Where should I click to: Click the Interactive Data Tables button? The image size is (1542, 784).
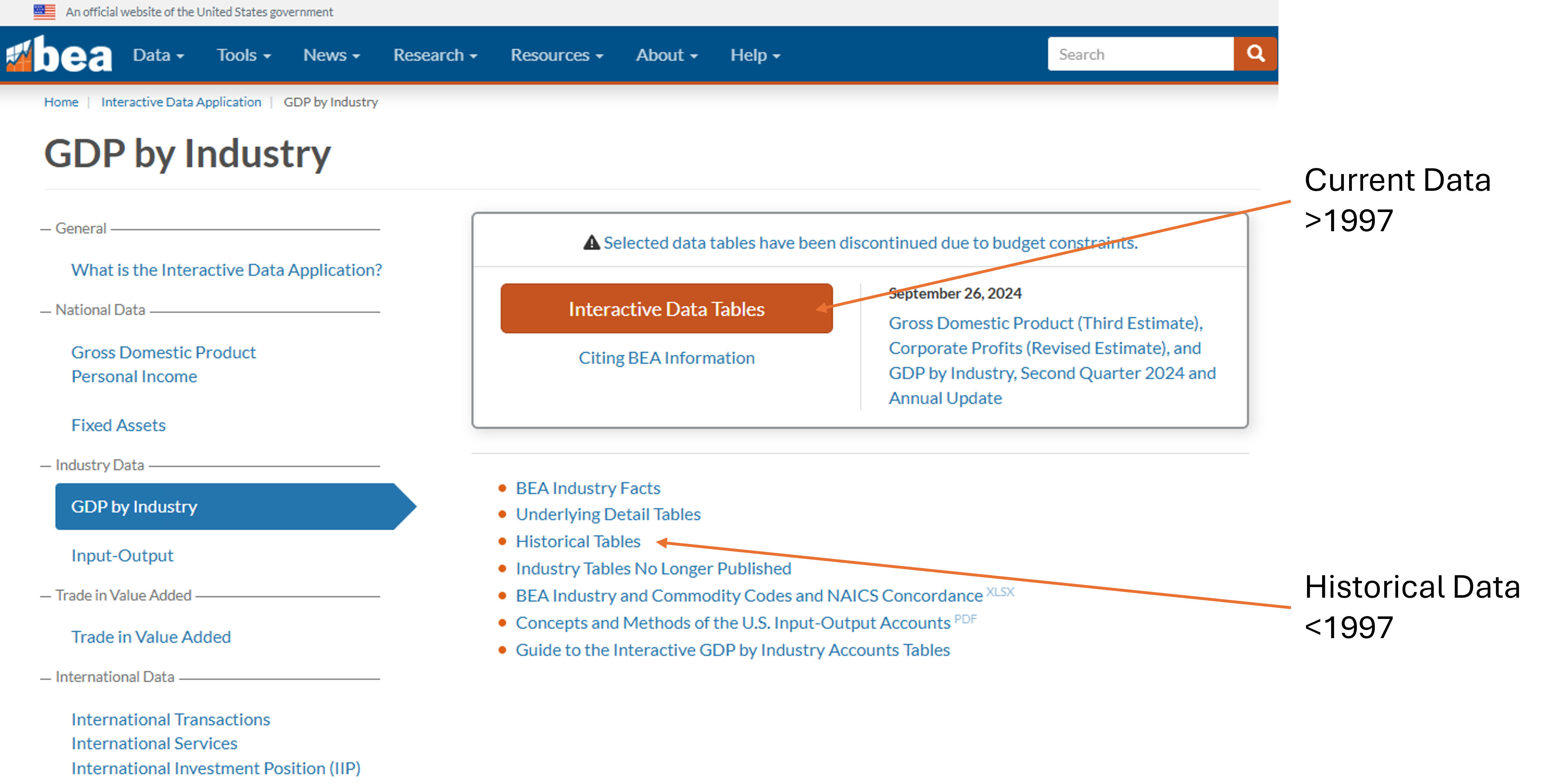pyautogui.click(x=666, y=308)
